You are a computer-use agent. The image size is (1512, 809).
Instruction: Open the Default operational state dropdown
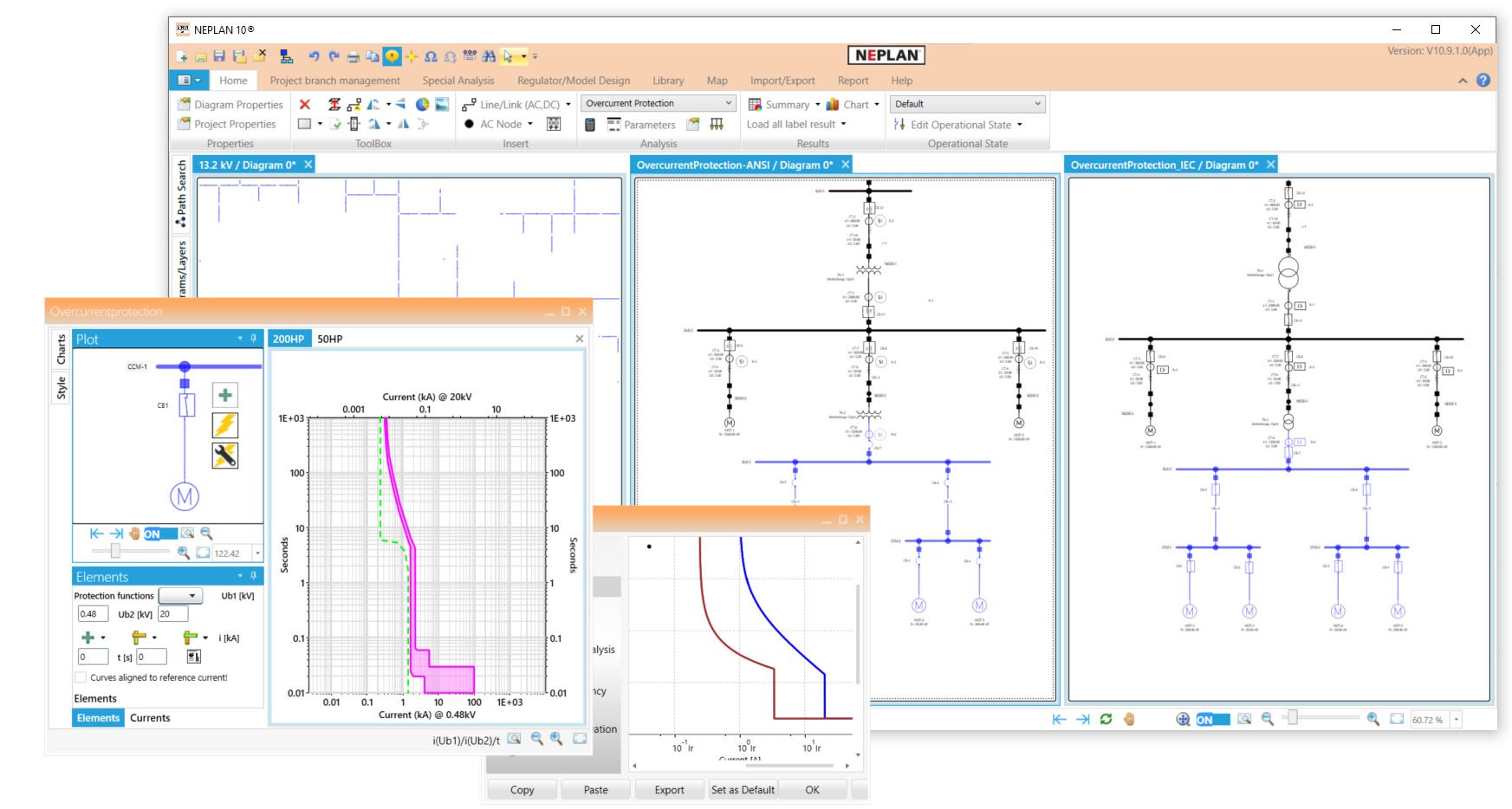[968, 104]
